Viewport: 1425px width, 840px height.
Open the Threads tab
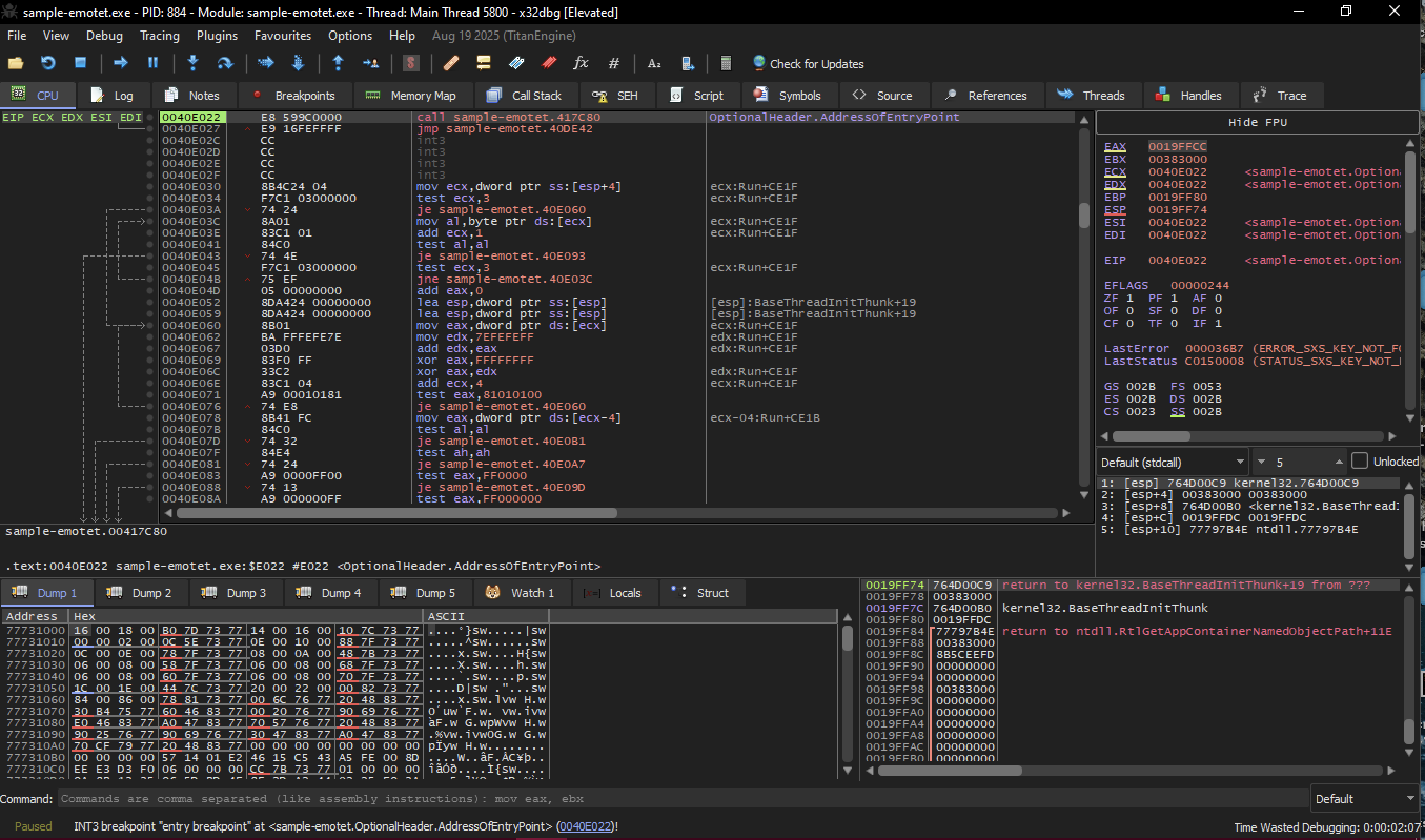point(1093,96)
